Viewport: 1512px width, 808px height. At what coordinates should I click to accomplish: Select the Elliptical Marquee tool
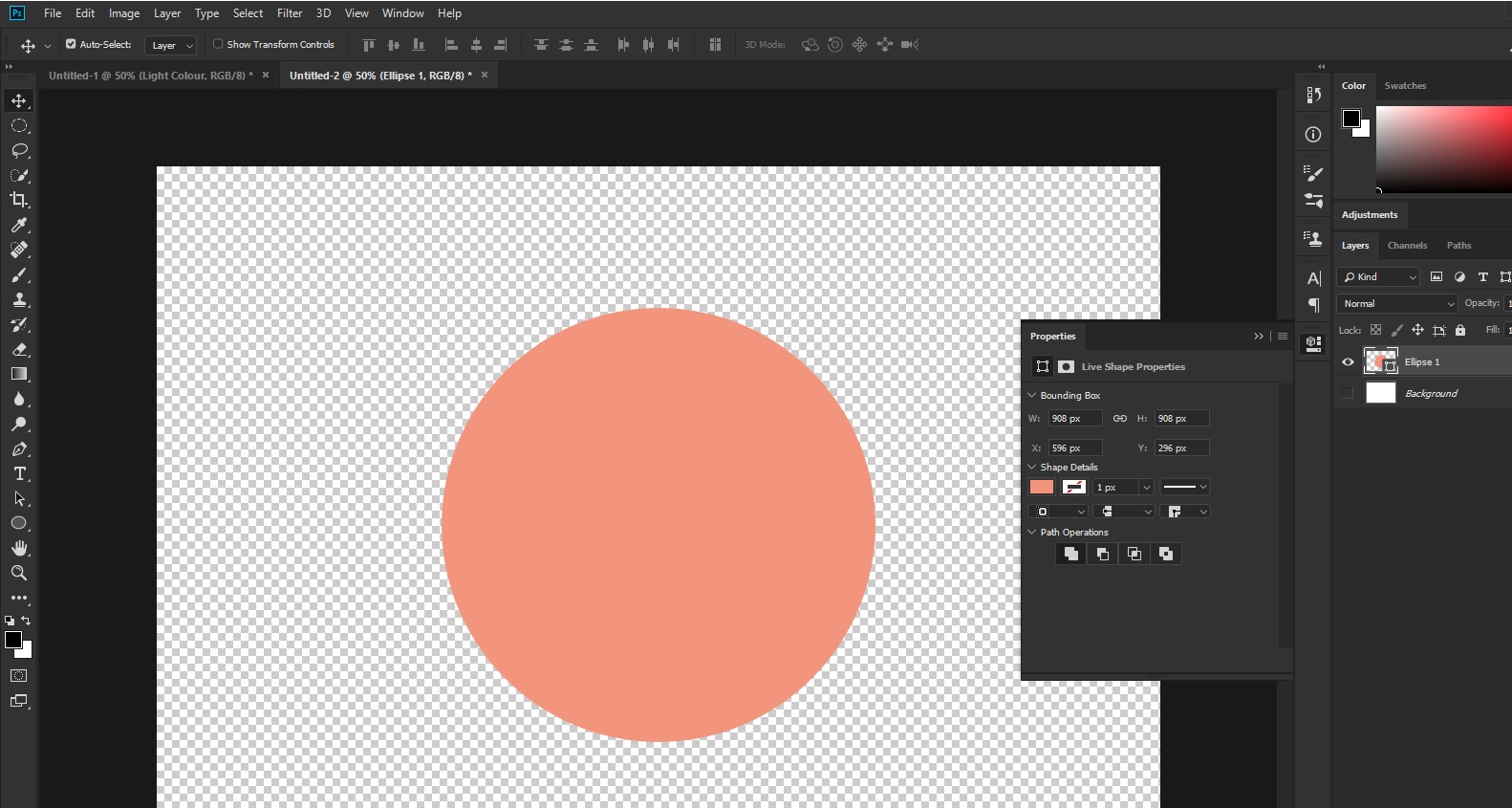click(x=19, y=125)
